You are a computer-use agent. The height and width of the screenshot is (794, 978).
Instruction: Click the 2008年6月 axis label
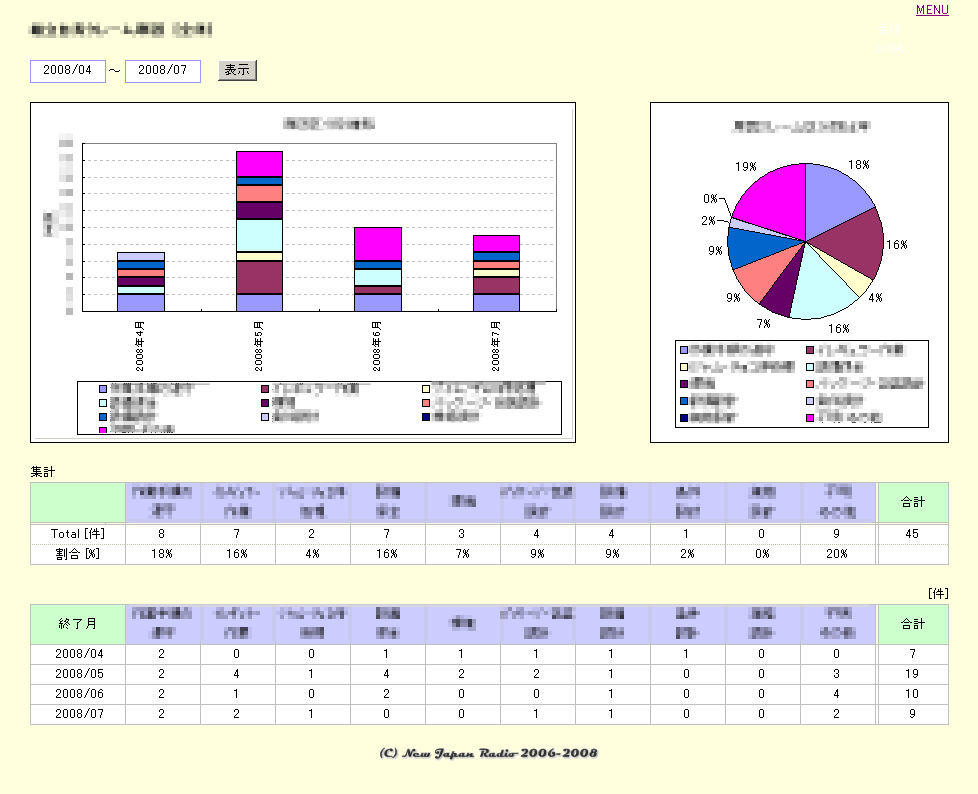click(377, 346)
